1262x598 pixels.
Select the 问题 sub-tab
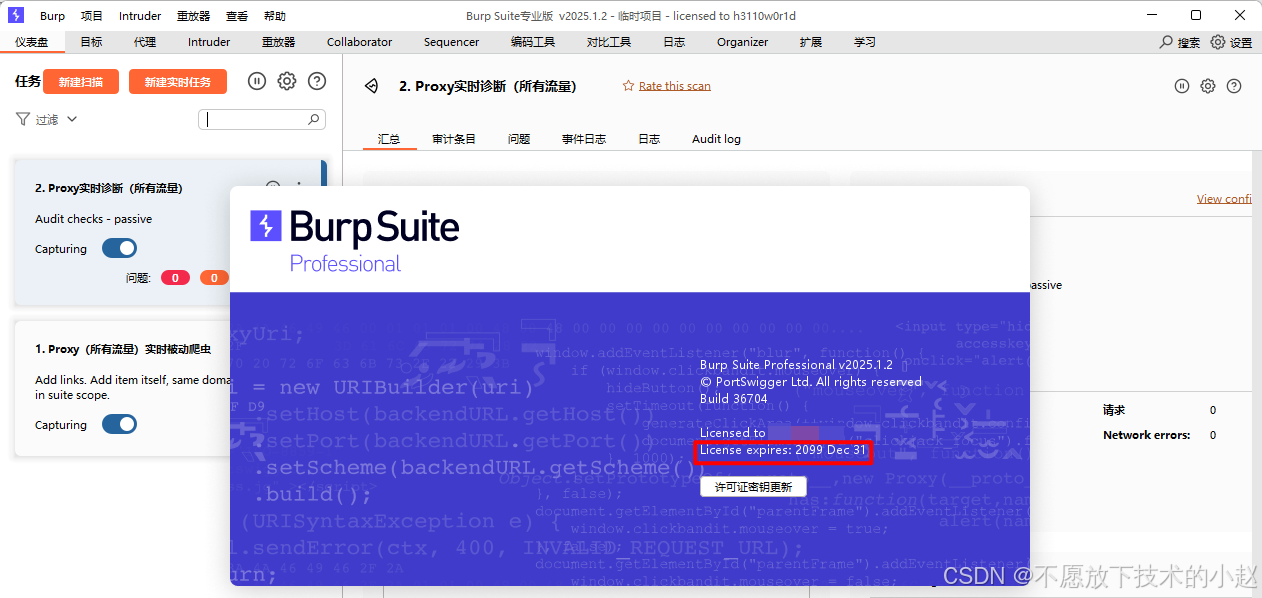pyautogui.click(x=519, y=139)
